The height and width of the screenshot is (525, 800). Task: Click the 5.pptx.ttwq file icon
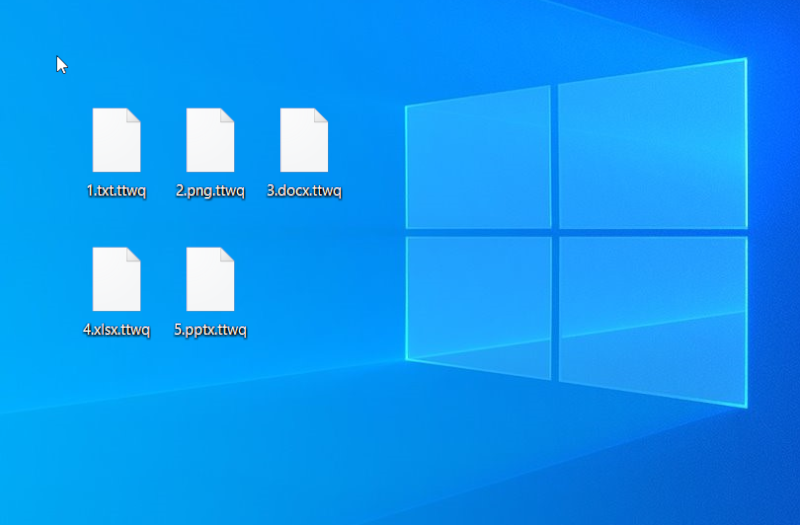click(210, 279)
